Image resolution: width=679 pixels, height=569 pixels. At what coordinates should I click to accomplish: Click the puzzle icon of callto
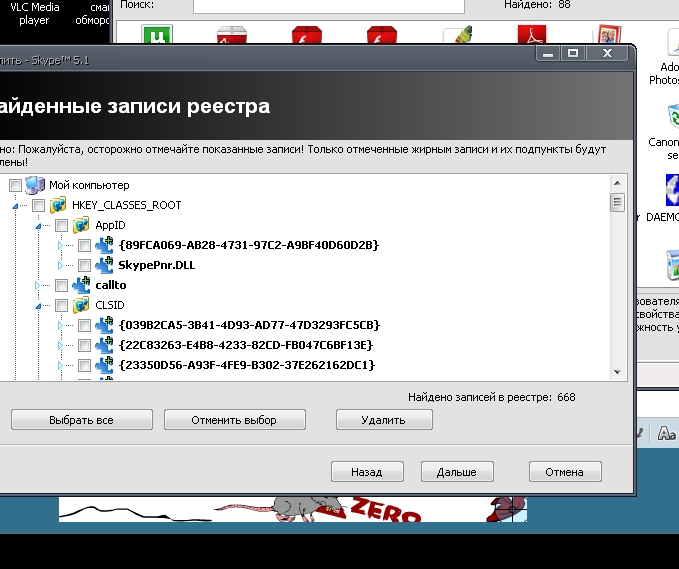coord(81,285)
